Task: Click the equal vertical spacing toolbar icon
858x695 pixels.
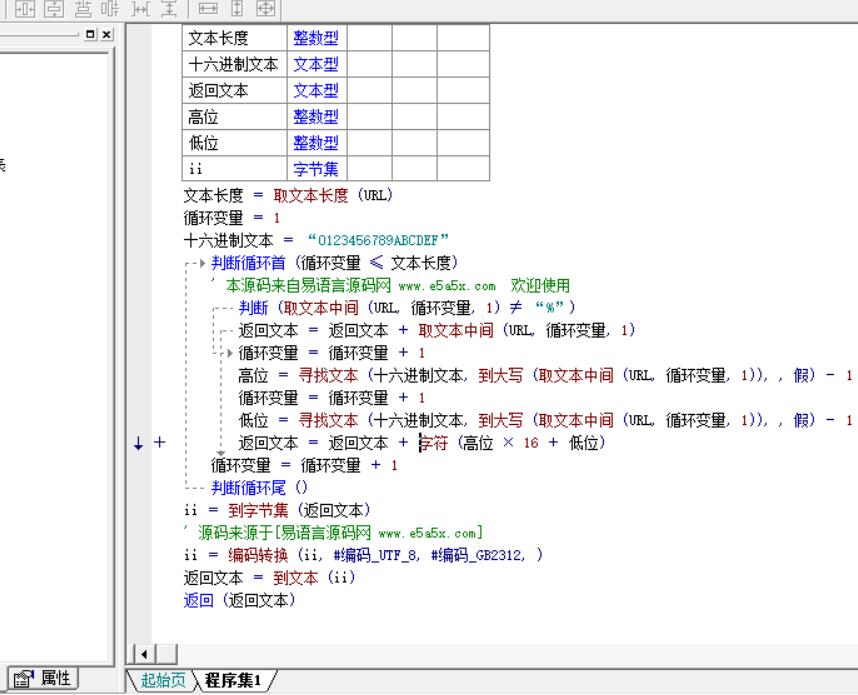Action: (169, 9)
